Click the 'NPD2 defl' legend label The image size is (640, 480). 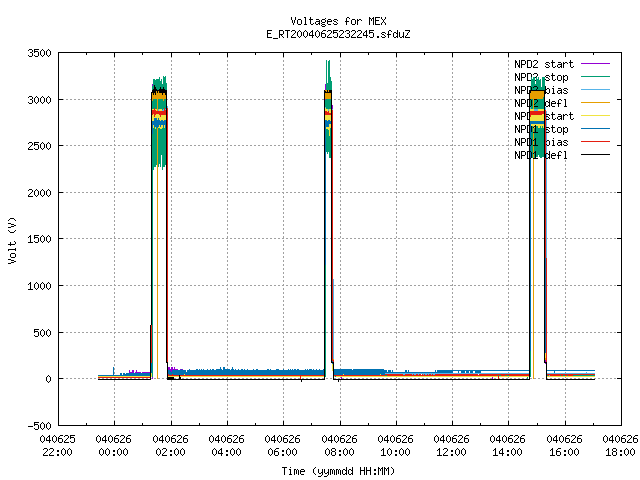click(541, 103)
